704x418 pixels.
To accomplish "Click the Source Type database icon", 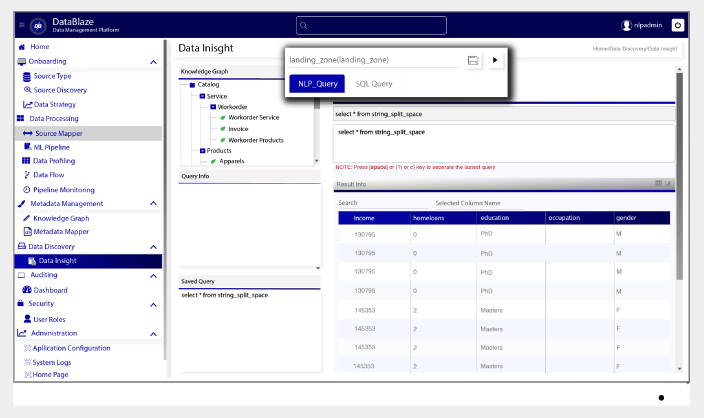I will 27,76.
